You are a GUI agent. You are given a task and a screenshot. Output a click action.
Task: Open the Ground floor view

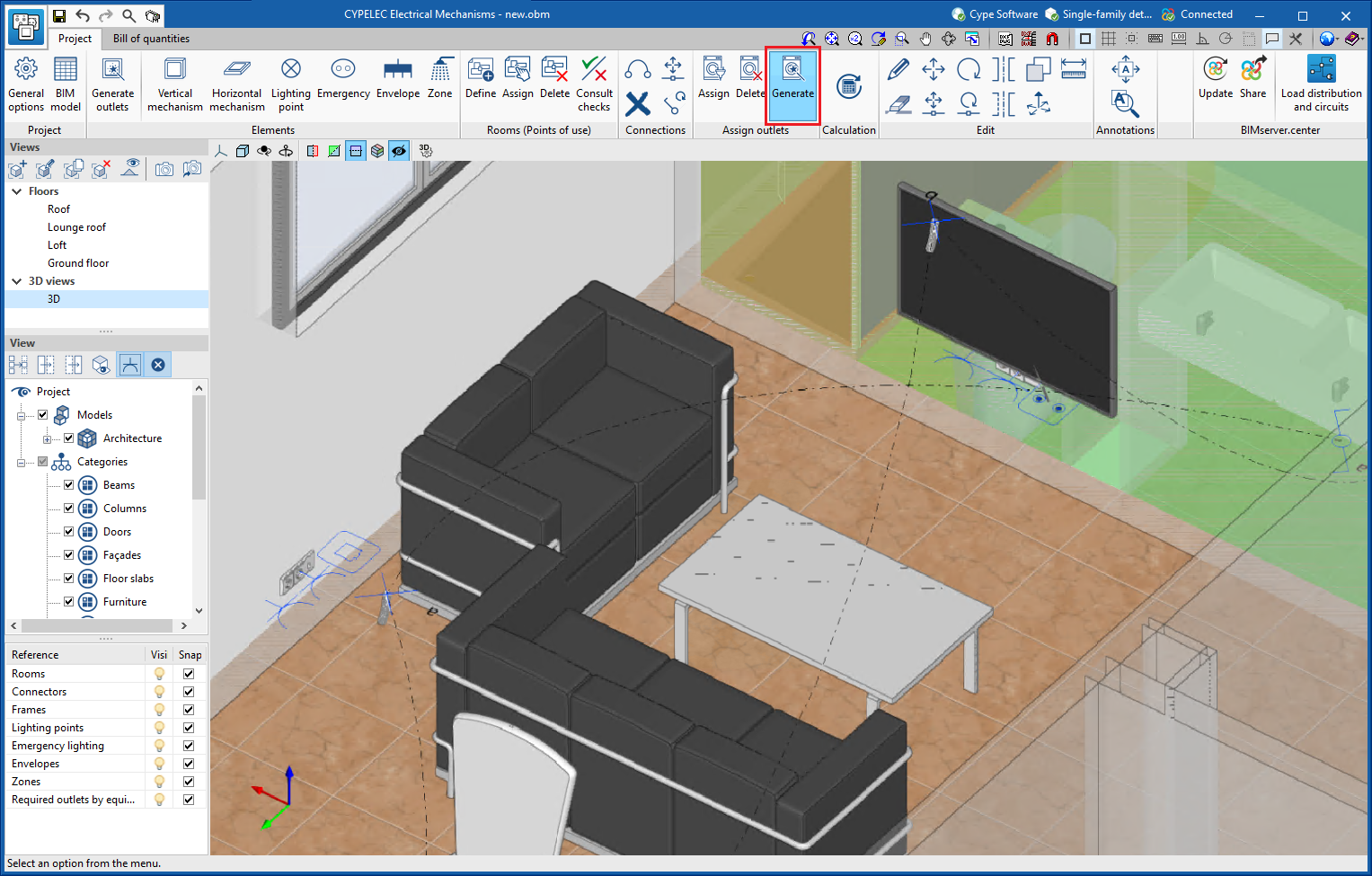(x=78, y=263)
